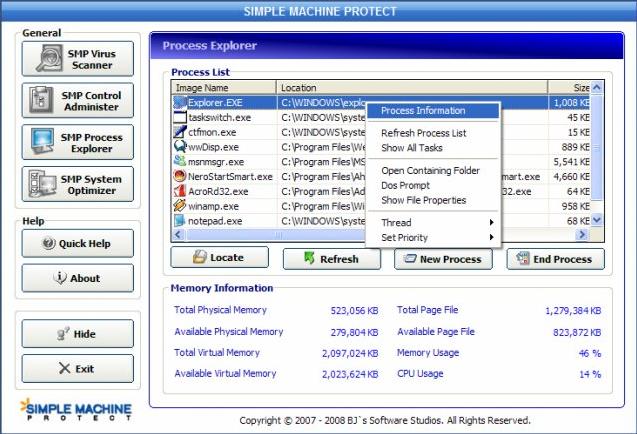Click the AcroRd32.exe Acrobat icon
The width and height of the screenshot is (637, 434).
pos(180,191)
